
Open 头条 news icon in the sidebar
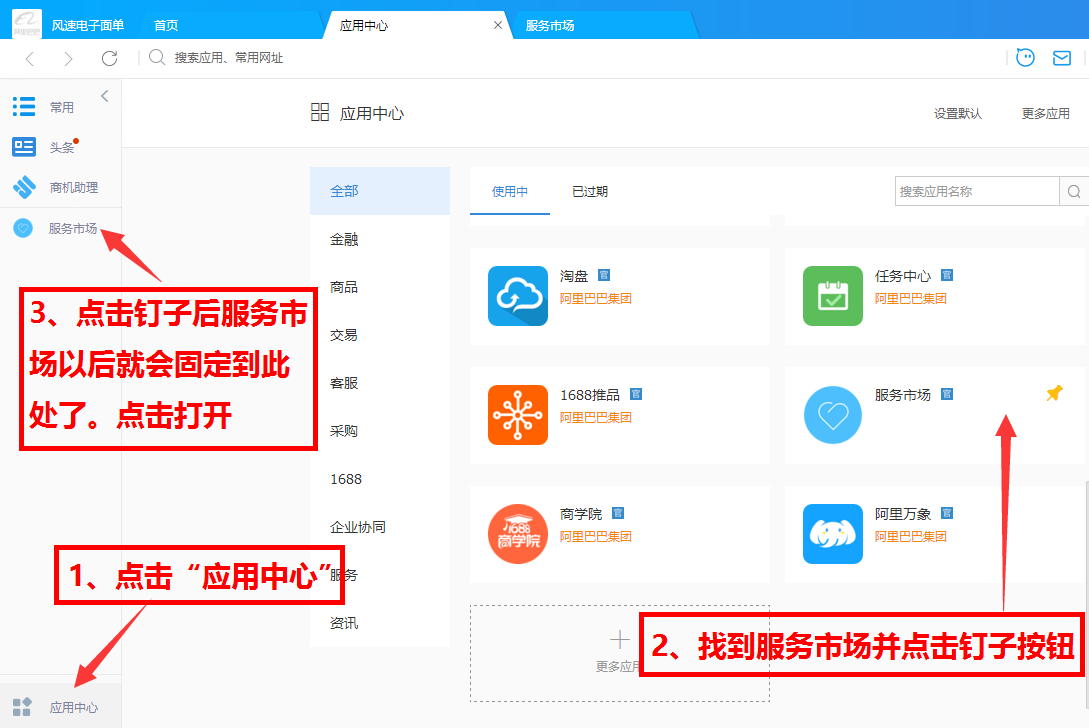pyautogui.click(x=24, y=147)
